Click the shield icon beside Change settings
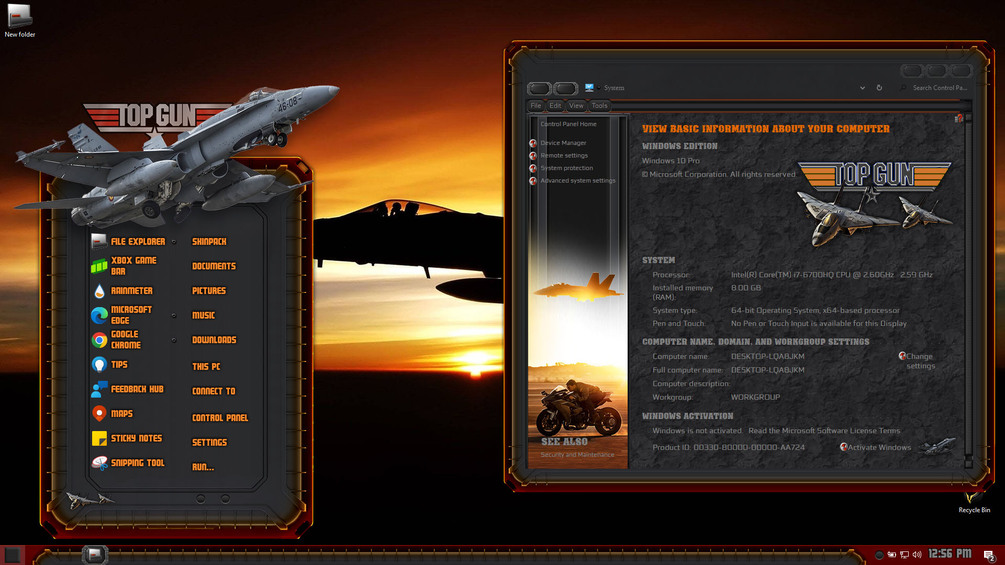Viewport: 1005px width, 565px height. [x=902, y=356]
